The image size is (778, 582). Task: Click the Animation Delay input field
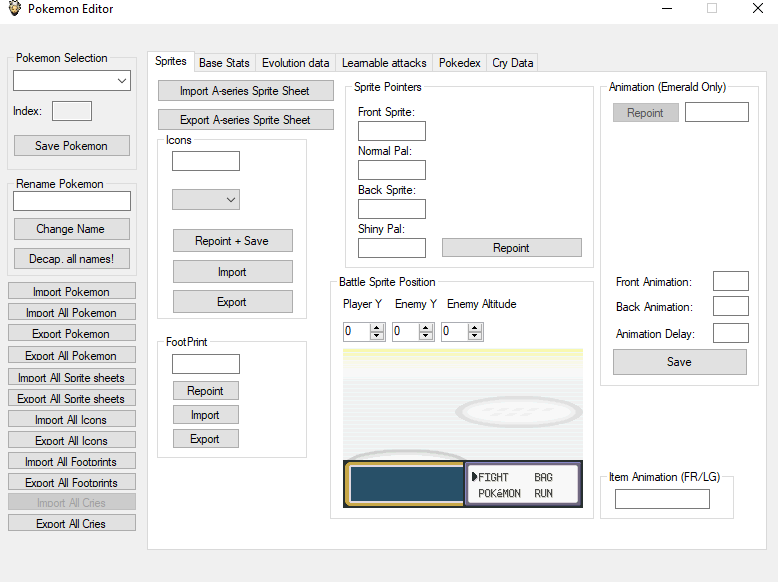tap(730, 333)
